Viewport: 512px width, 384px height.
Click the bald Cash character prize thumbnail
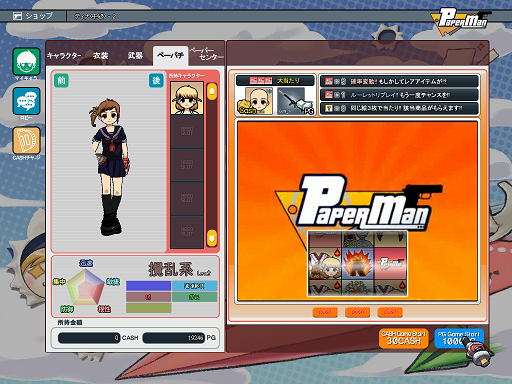coord(255,101)
